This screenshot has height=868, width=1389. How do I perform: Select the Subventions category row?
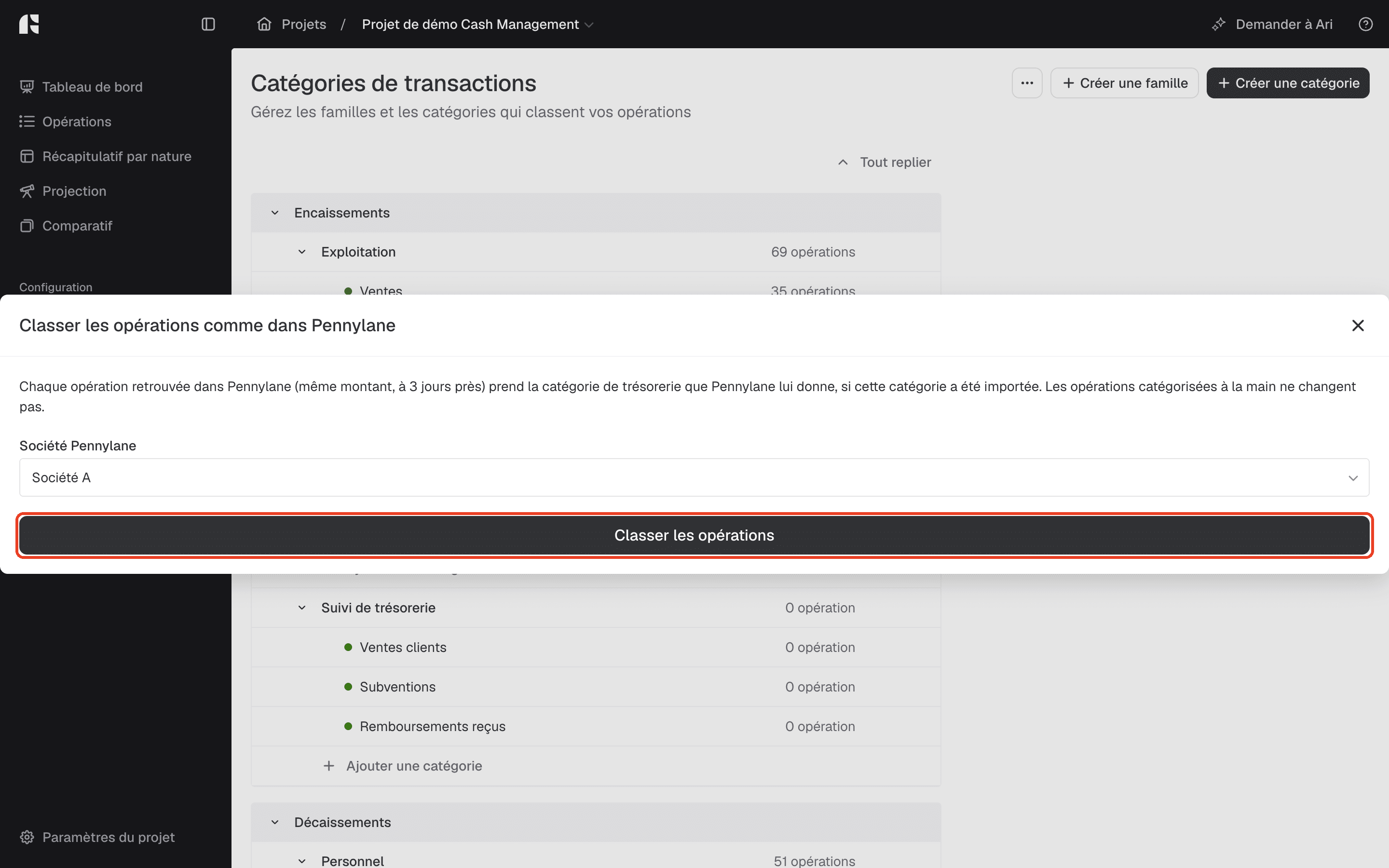coord(596,687)
